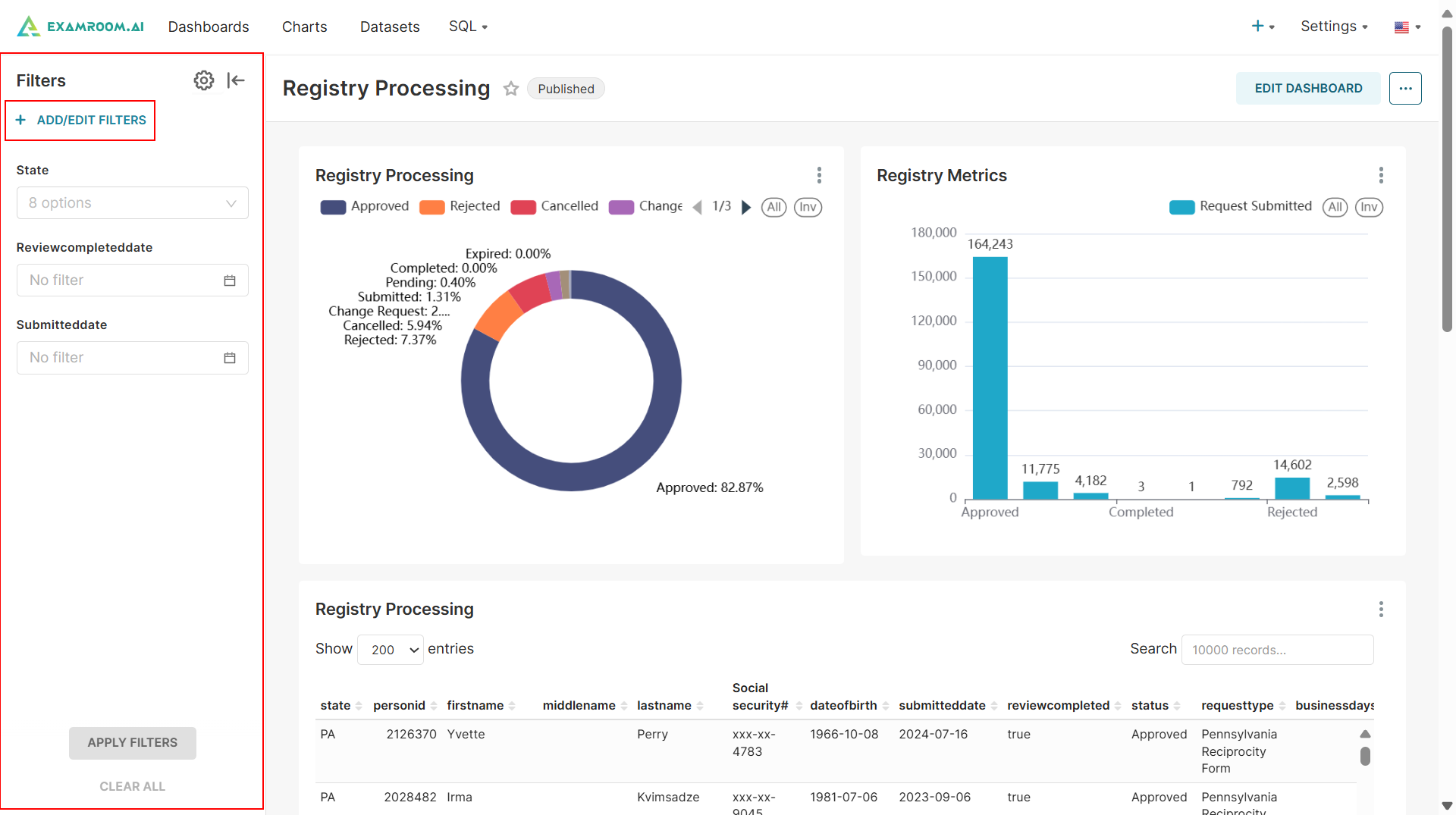Toggle the Approved legend series

pyautogui.click(x=365, y=207)
